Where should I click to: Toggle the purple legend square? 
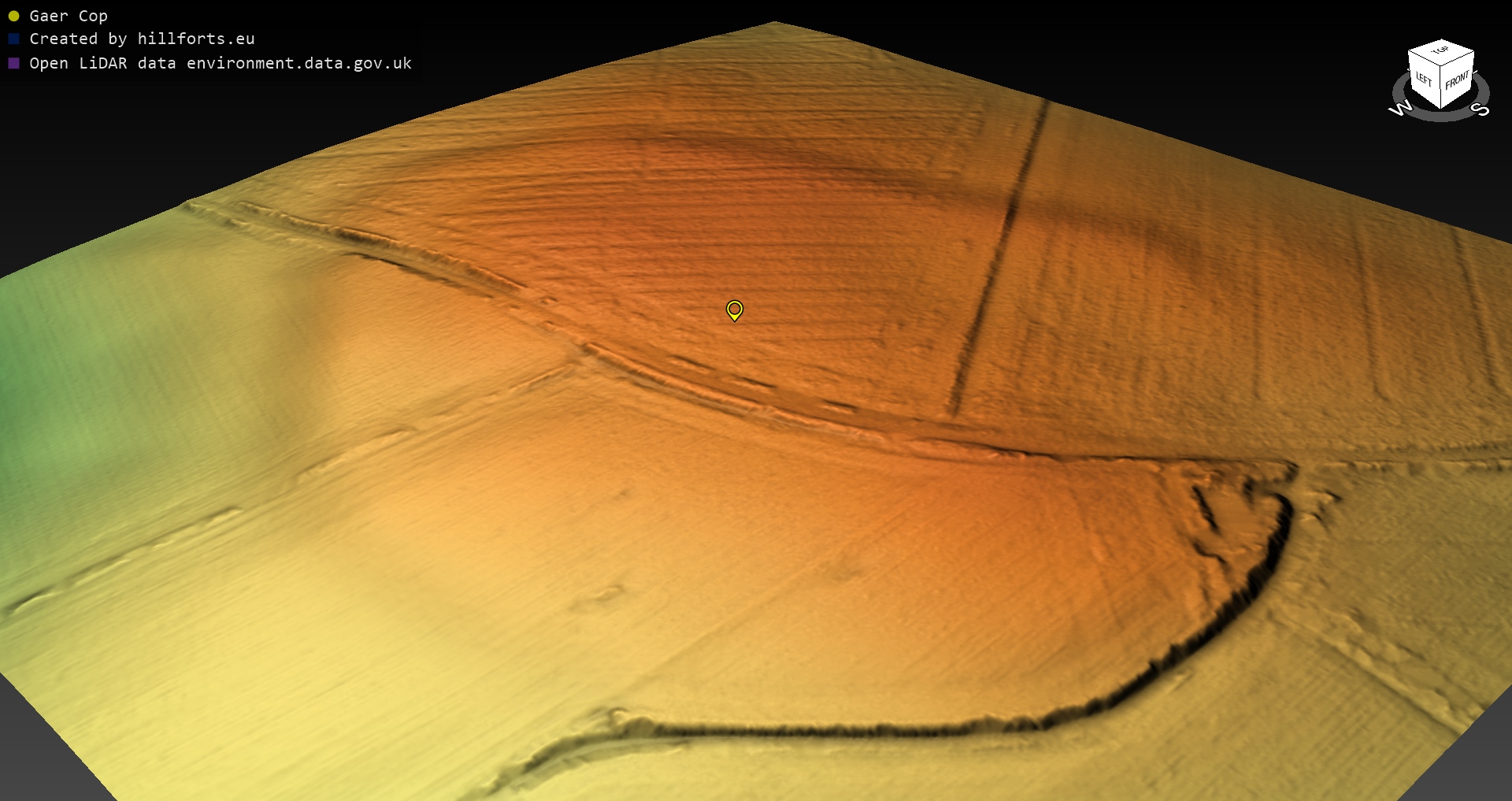click(x=13, y=63)
